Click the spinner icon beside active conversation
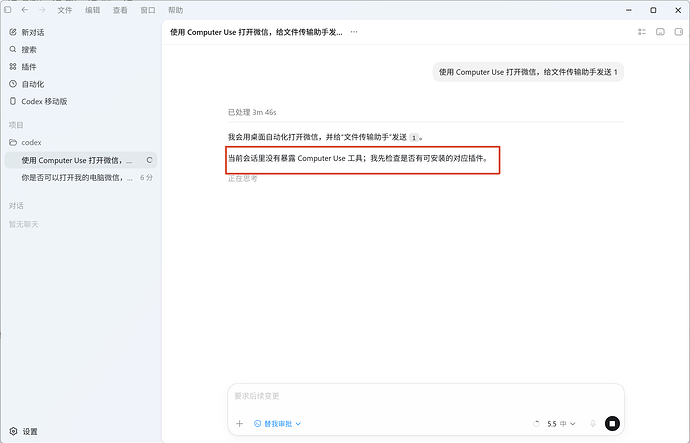This screenshot has height=443, width=690. (149, 160)
